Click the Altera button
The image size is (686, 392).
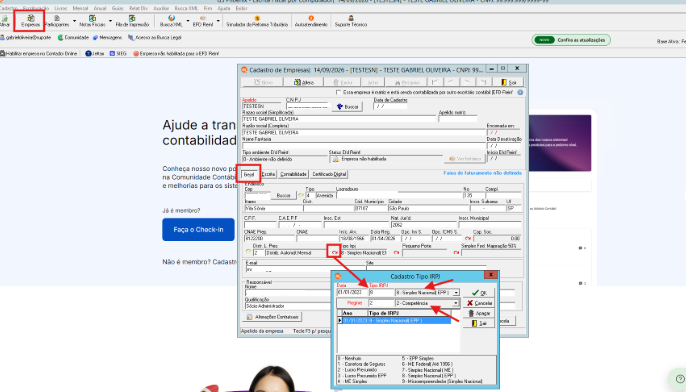coord(304,82)
